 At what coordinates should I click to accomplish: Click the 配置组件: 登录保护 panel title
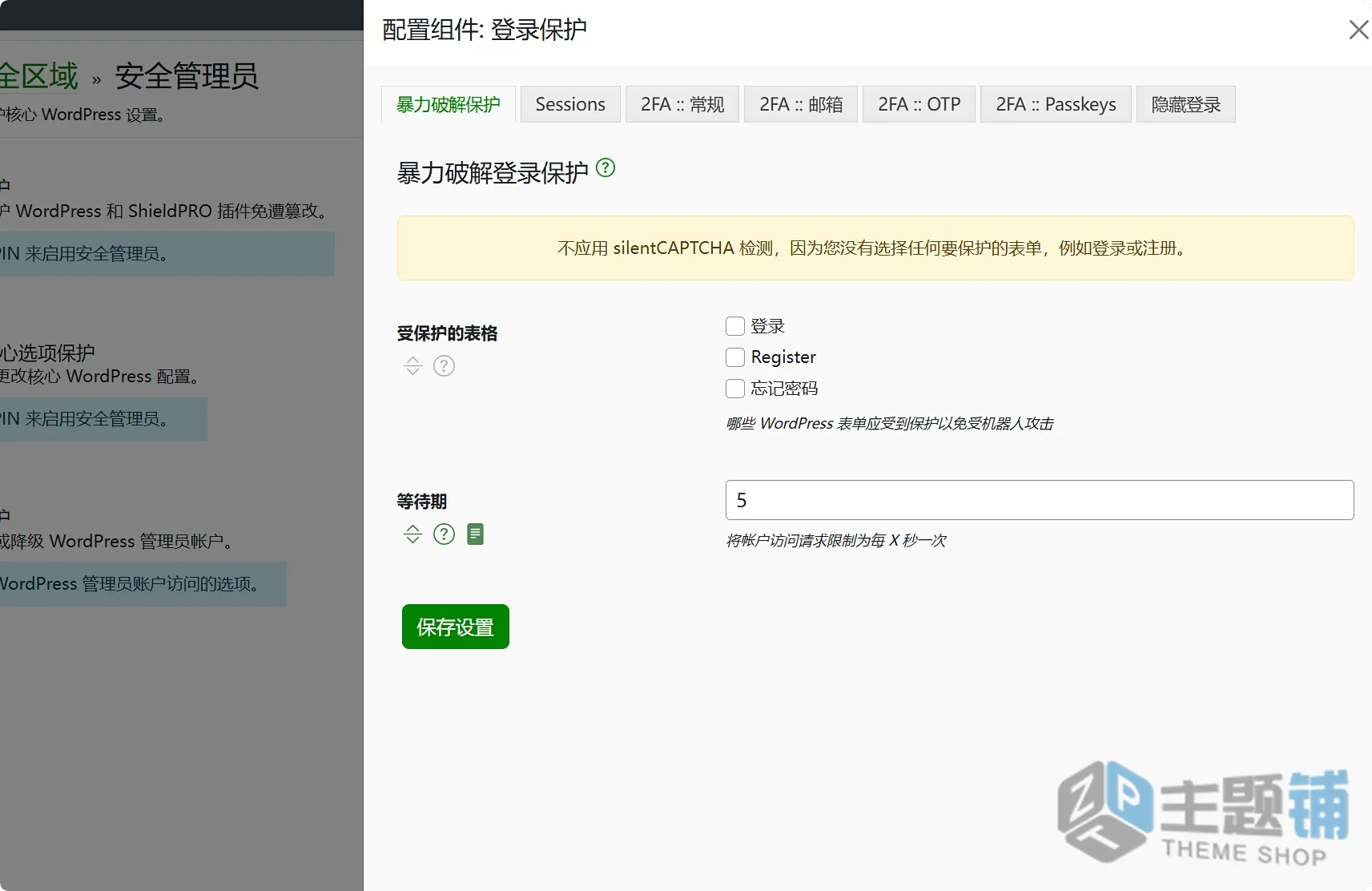point(485,30)
